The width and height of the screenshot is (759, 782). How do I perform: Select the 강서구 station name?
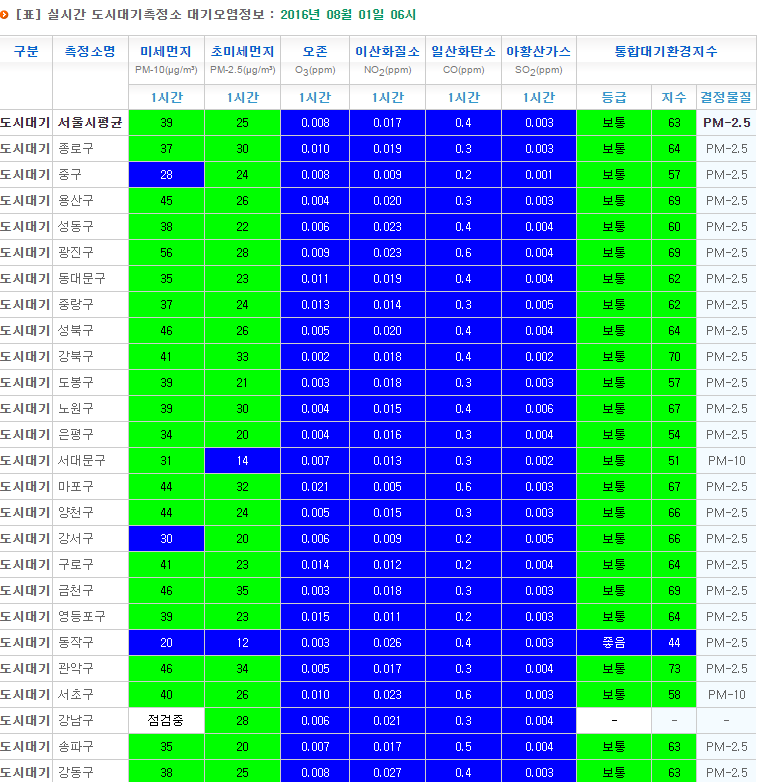(x=76, y=539)
